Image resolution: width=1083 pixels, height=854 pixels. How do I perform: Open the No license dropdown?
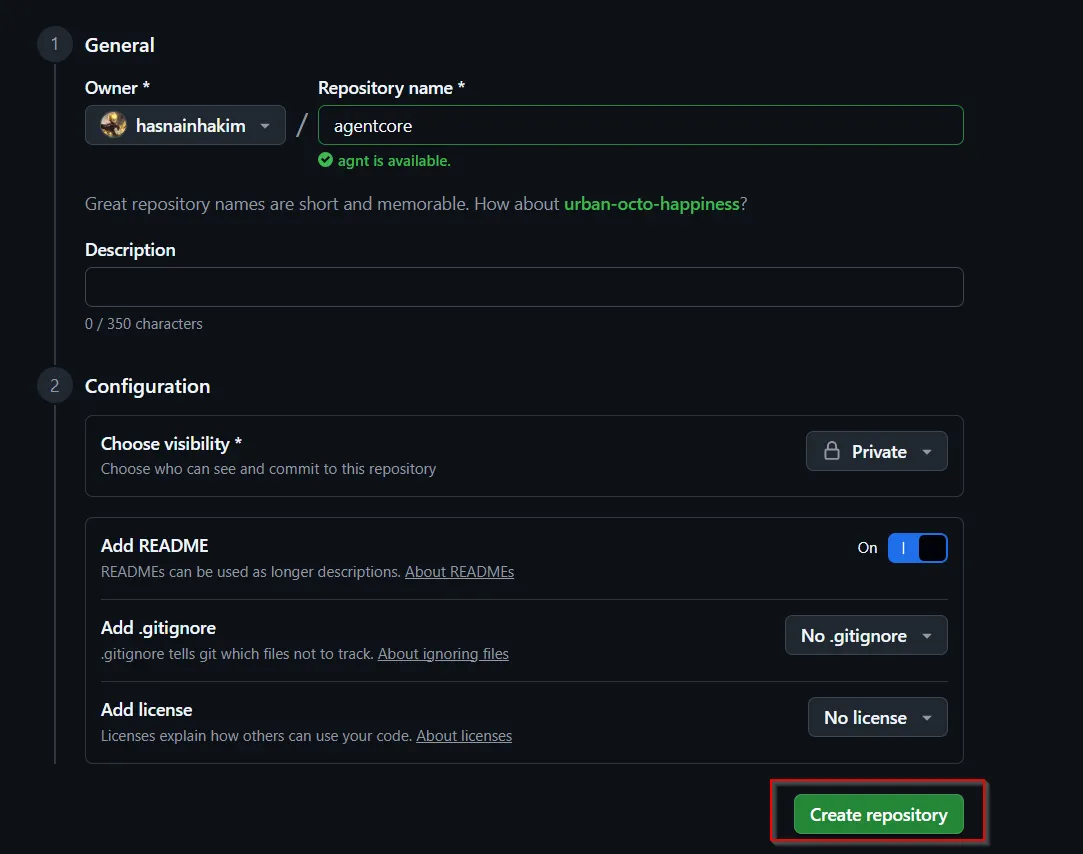click(877, 717)
